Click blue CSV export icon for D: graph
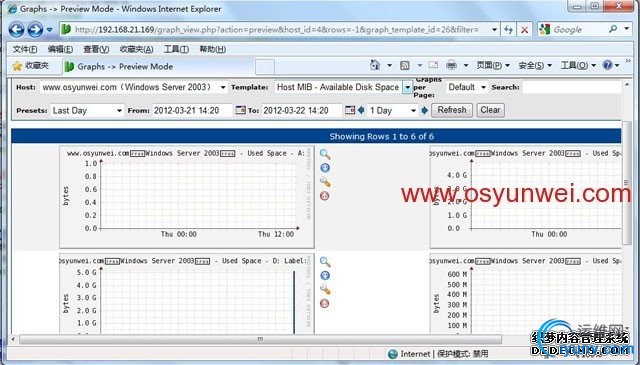 [325, 276]
